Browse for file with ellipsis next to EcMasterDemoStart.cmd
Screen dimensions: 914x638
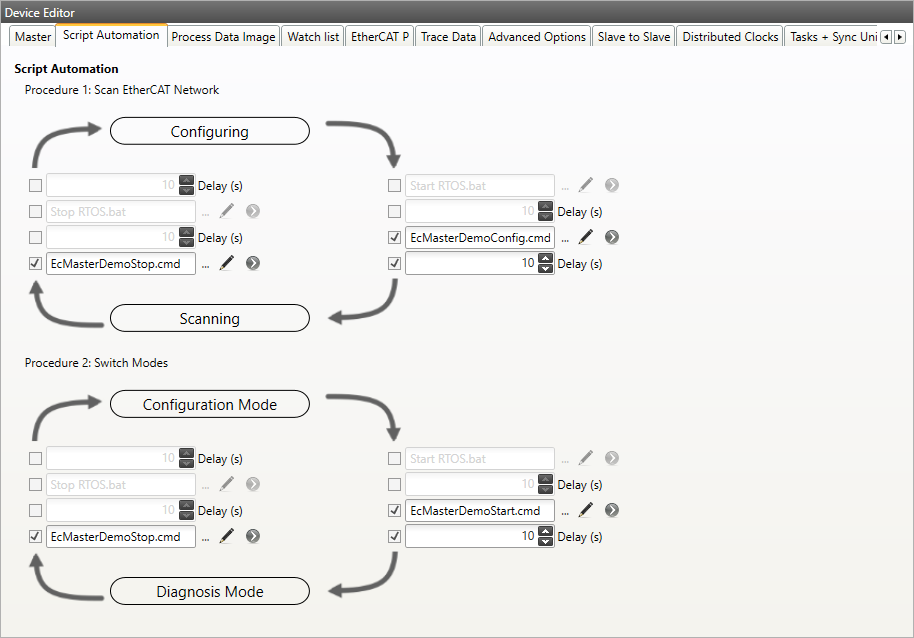[x=566, y=511]
